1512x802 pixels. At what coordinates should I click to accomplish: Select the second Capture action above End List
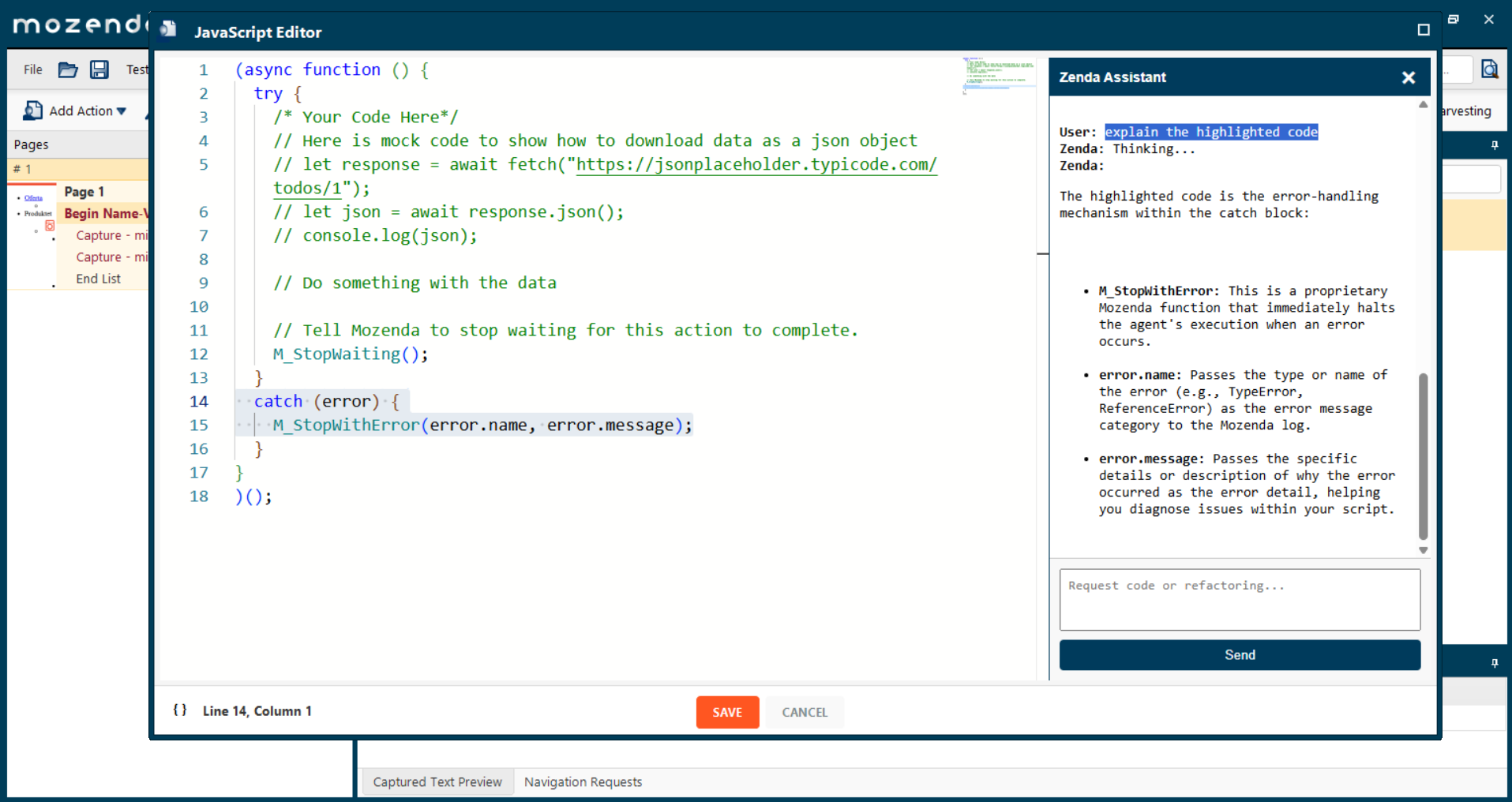(111, 257)
